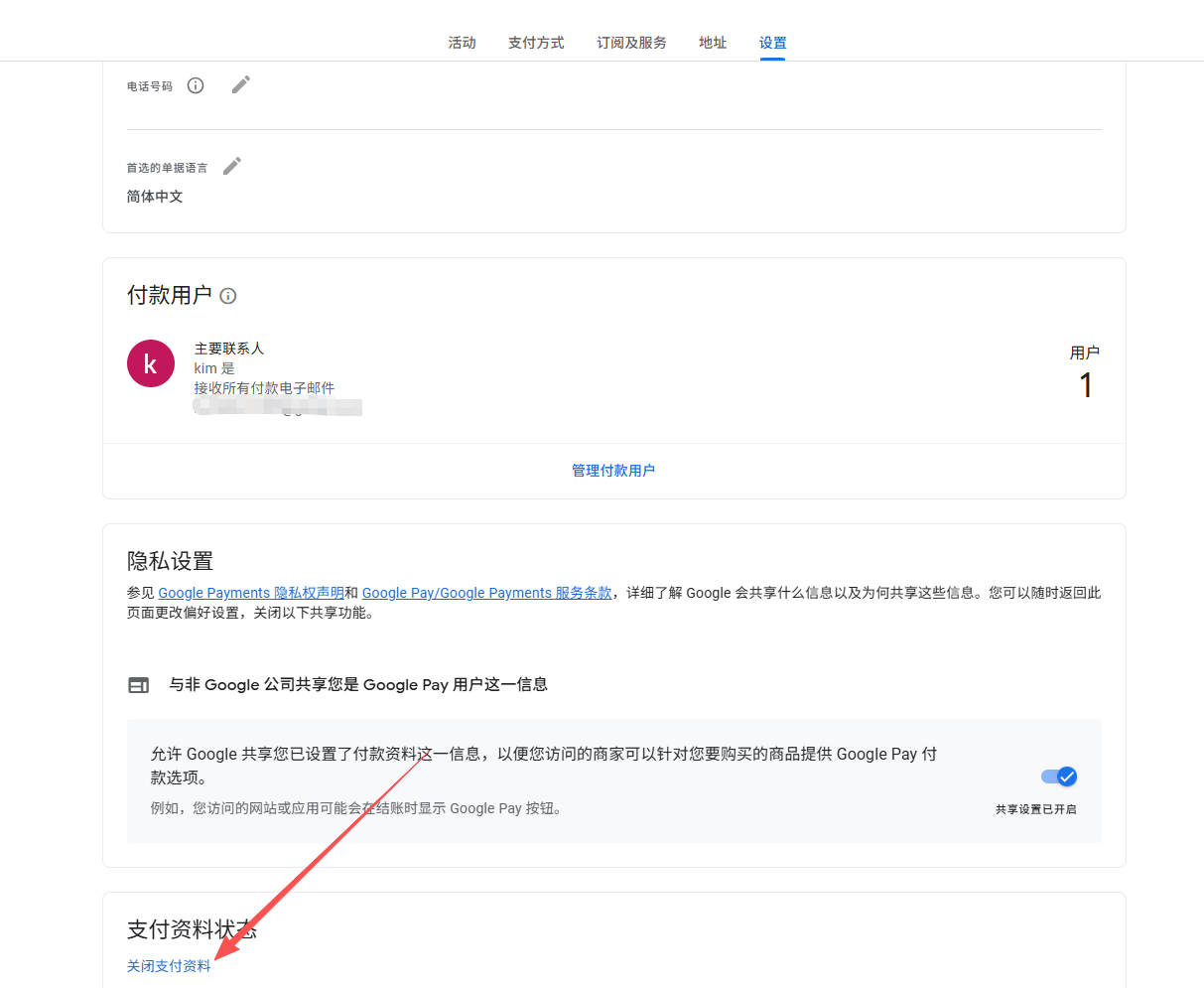1204x988 pixels.
Task: Click the pink 'k' user avatar
Action: (x=151, y=363)
